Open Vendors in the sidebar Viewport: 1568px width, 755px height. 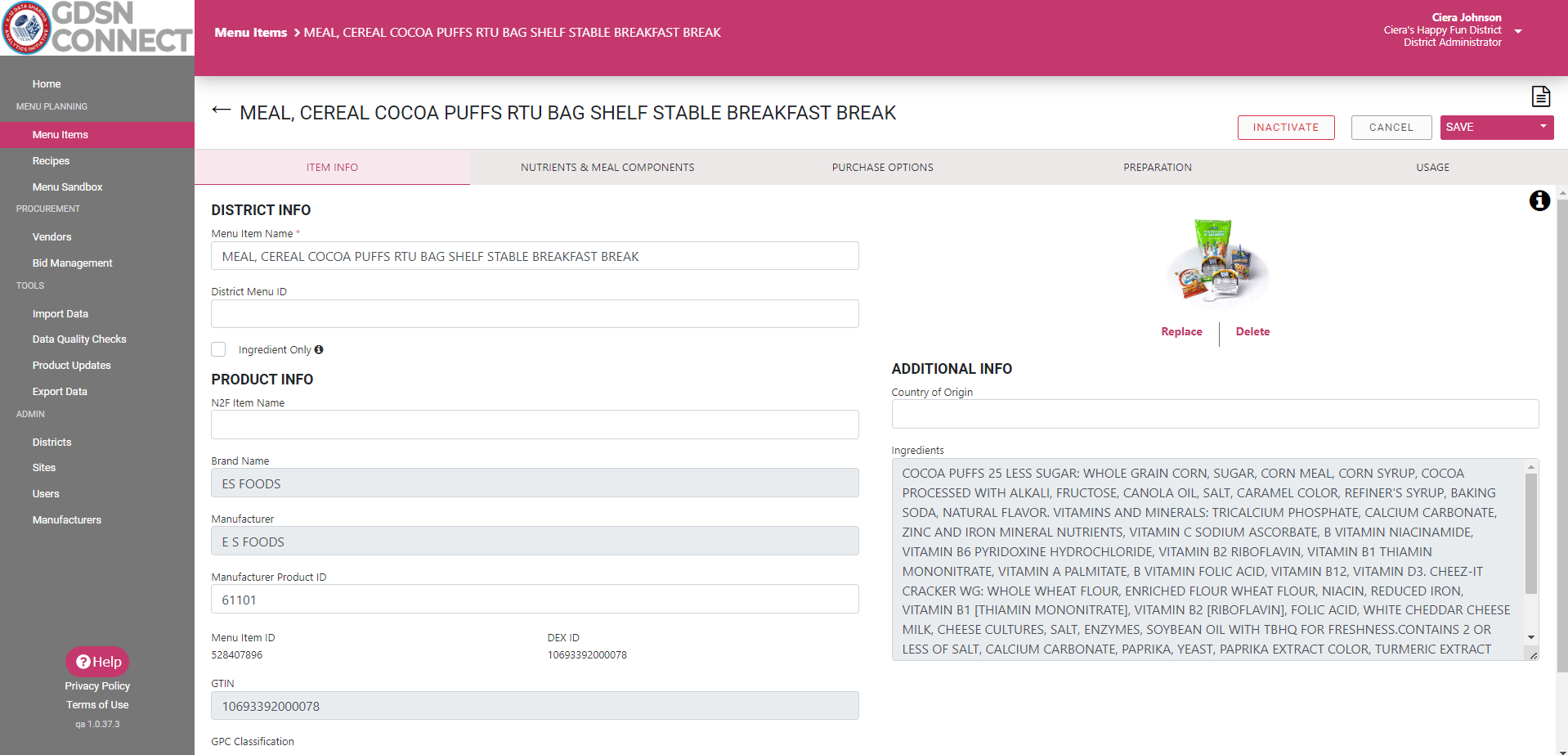52,237
